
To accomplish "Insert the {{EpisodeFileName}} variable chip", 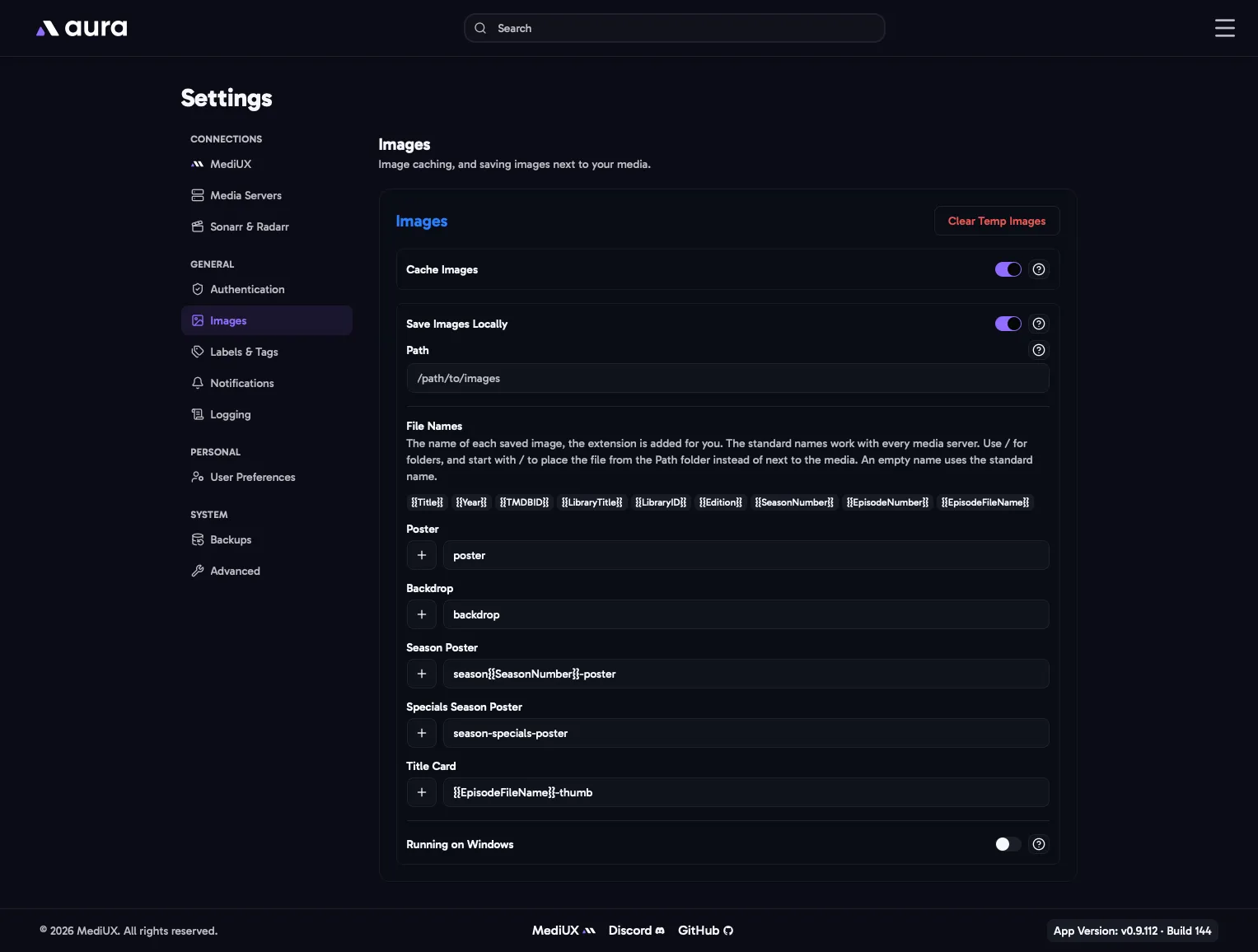I will [985, 502].
